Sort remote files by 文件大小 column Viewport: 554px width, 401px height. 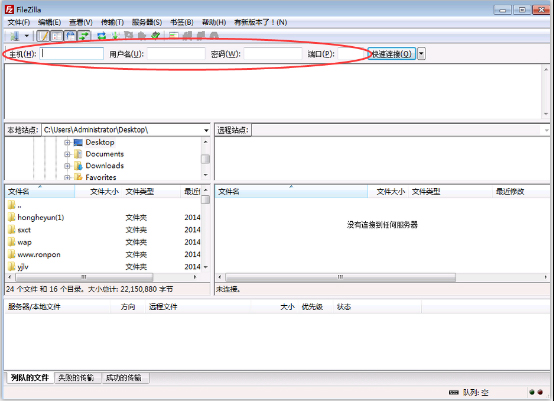[x=388, y=191]
